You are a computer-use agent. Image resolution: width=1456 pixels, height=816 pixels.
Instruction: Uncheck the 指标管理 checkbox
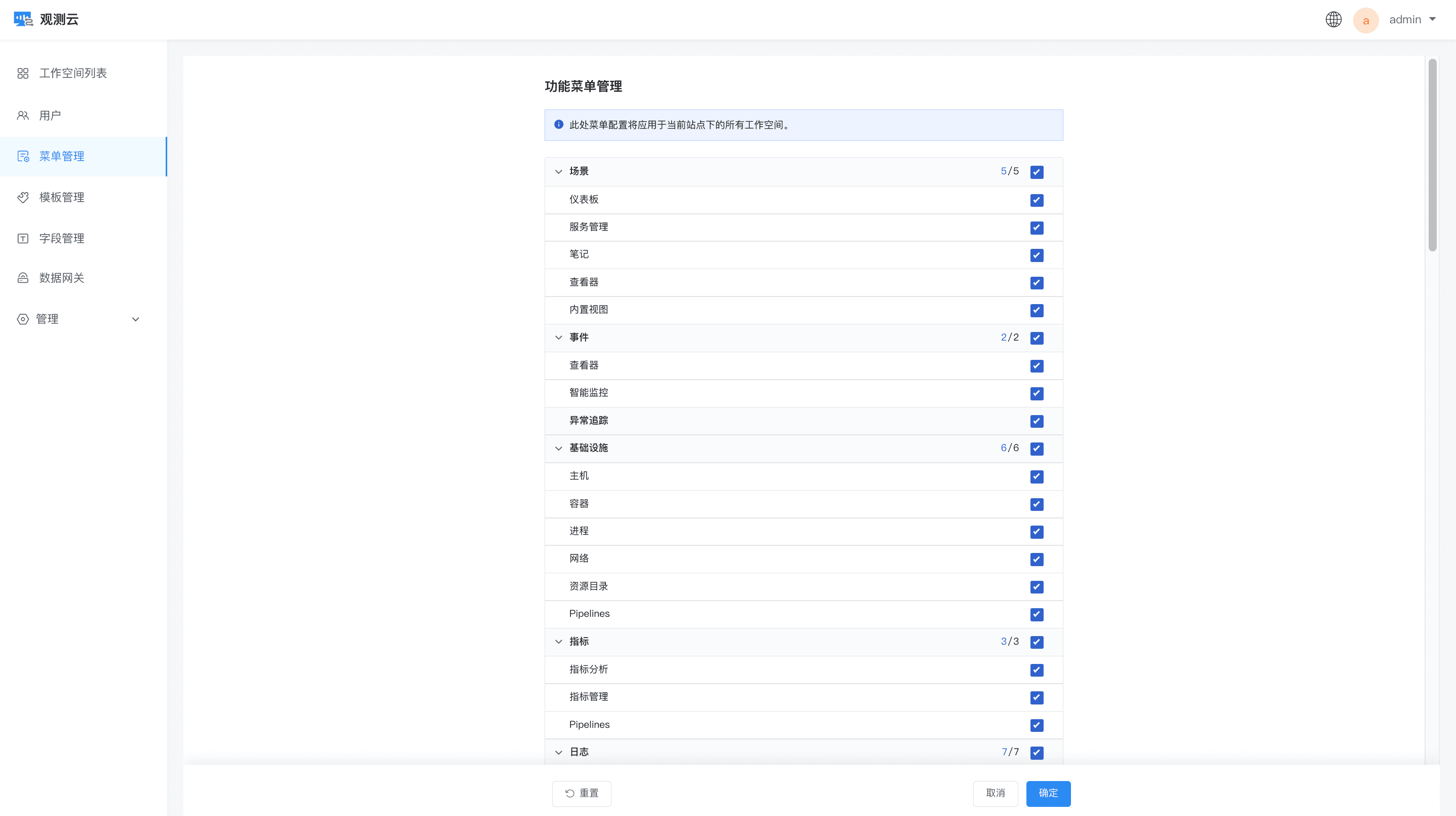(x=1037, y=698)
